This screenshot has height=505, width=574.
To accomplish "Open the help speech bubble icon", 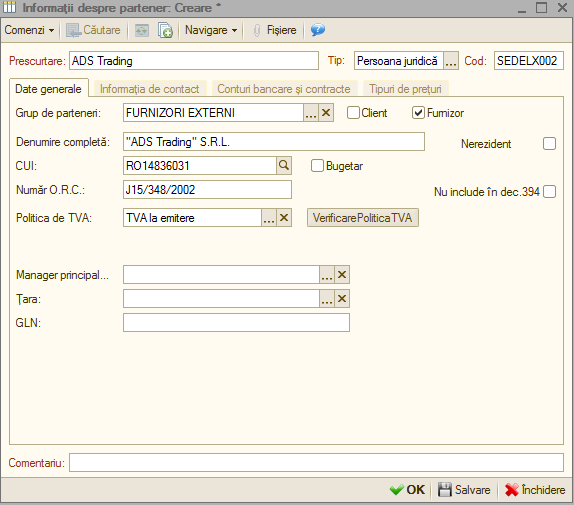I will pyautogui.click(x=318, y=30).
